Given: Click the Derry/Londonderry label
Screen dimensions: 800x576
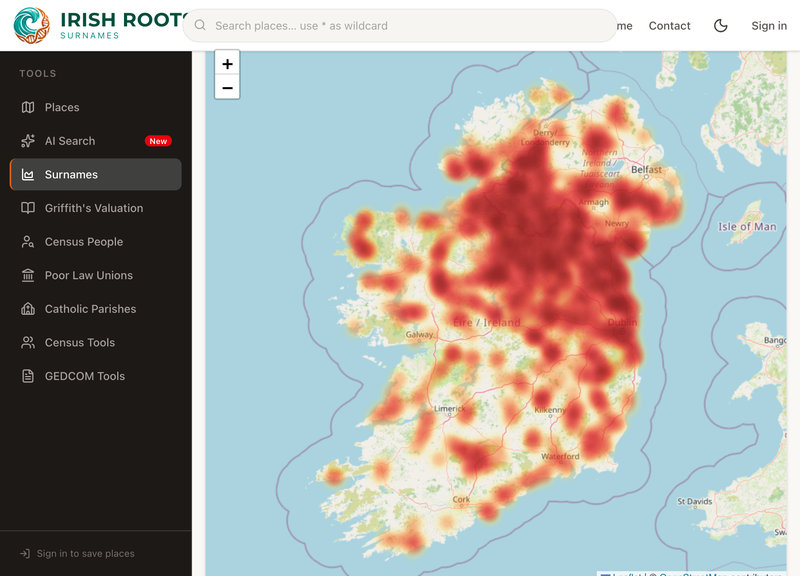Looking at the screenshot, I should [x=545, y=138].
